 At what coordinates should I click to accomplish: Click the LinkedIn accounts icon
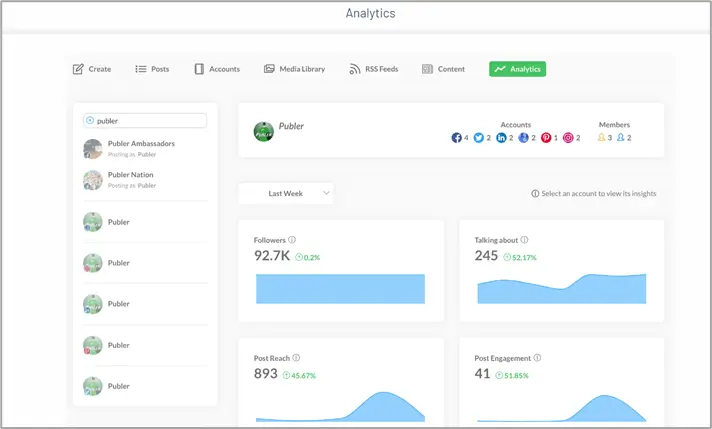pos(501,138)
